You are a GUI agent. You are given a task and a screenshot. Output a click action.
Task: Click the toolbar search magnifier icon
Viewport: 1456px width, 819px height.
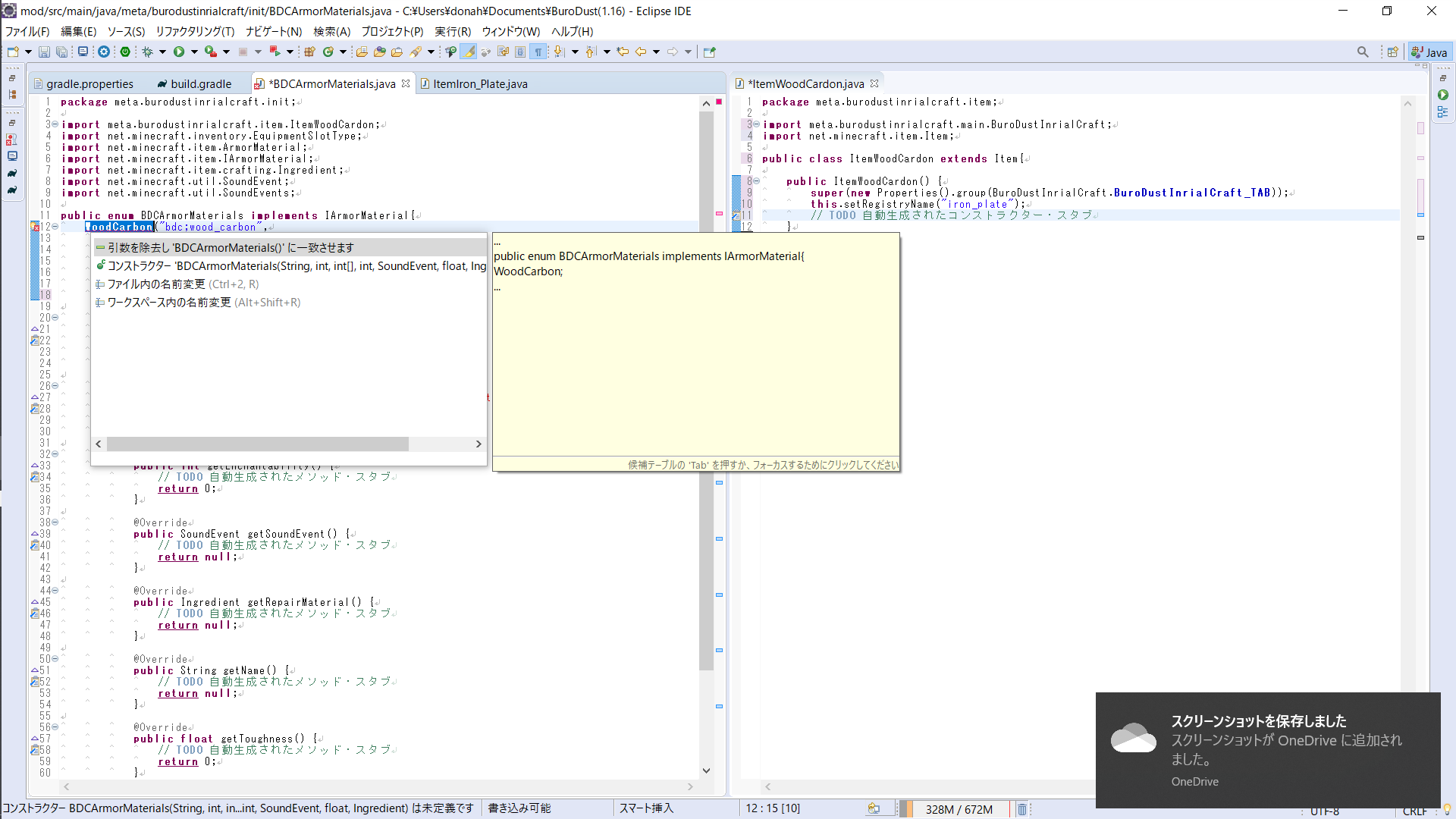pyautogui.click(x=1362, y=52)
